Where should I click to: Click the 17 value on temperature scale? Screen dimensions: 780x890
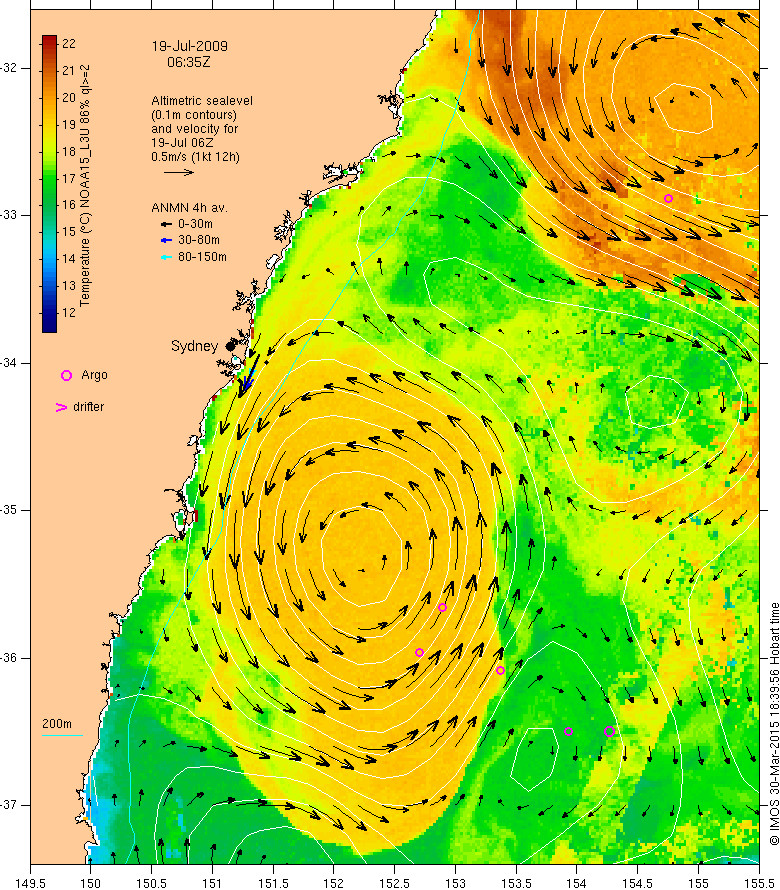point(69,178)
